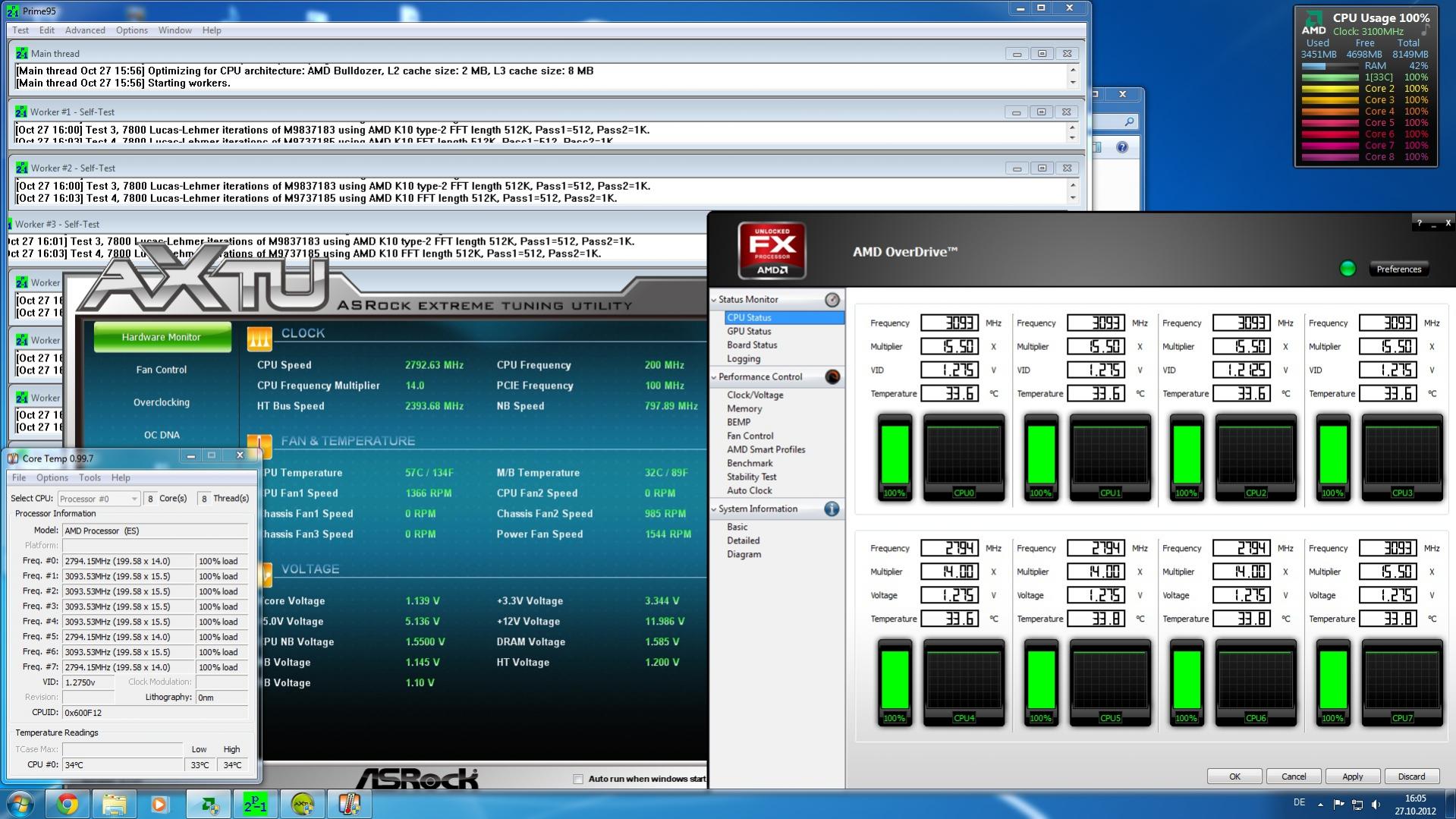Show hidden system tray icons
This screenshot has height=819, width=1456.
(x=1320, y=804)
